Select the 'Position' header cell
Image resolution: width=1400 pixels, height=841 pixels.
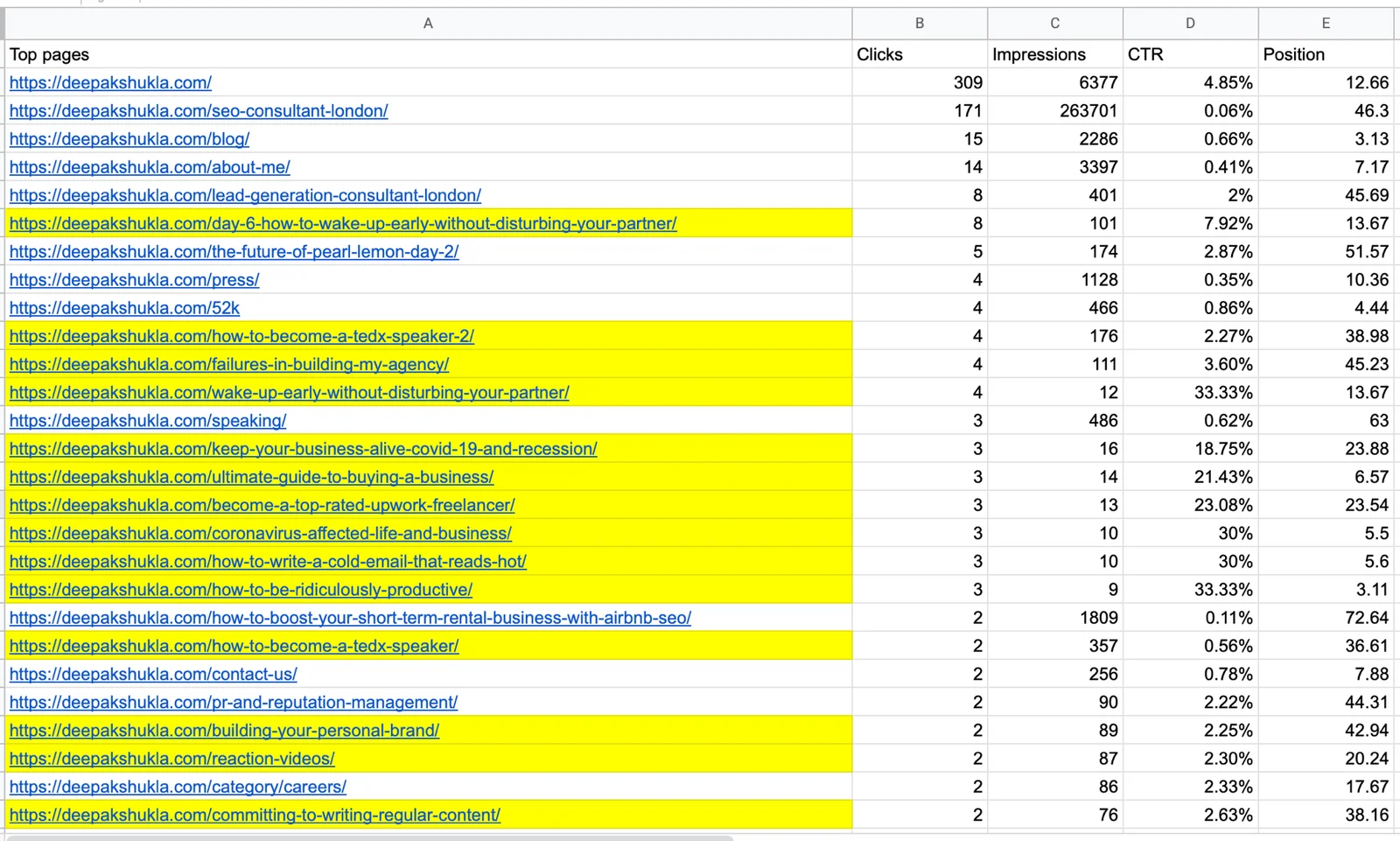click(x=1326, y=54)
